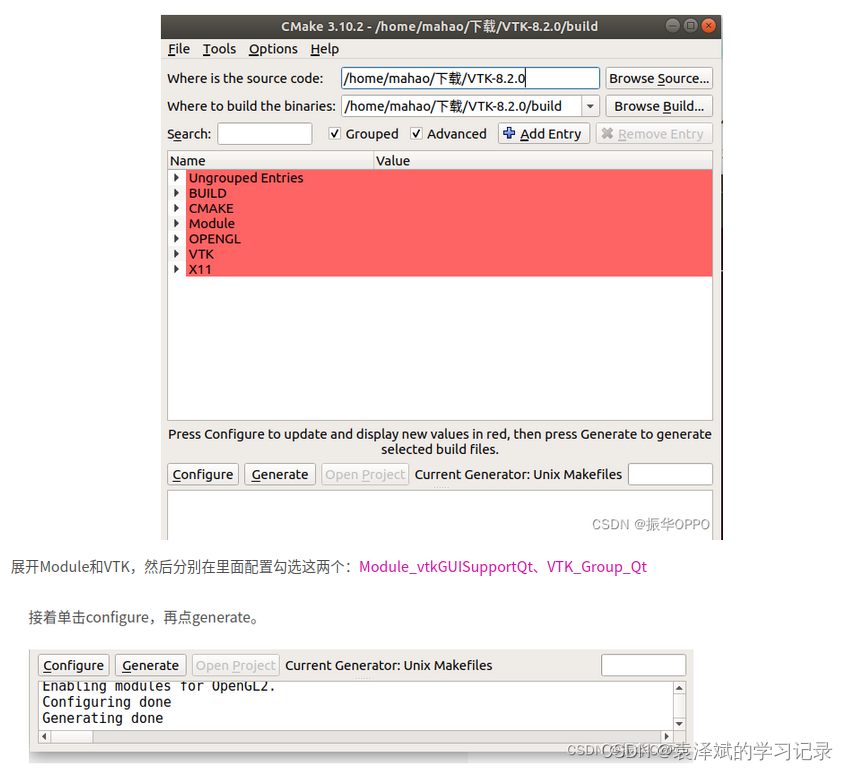Expand the X11 group
The width and height of the screenshot is (848, 770).
point(178,269)
